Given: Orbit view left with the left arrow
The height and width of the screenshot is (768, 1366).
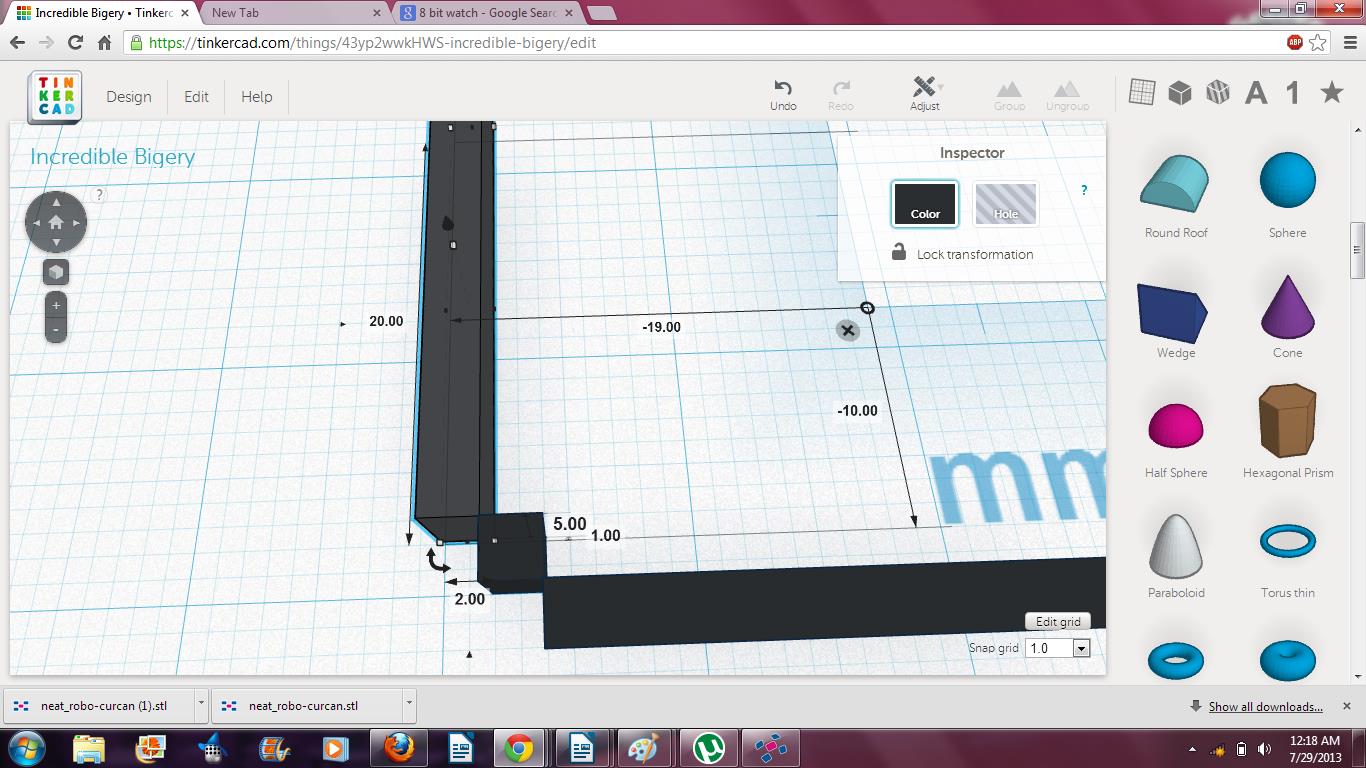Looking at the screenshot, I should point(35,222).
